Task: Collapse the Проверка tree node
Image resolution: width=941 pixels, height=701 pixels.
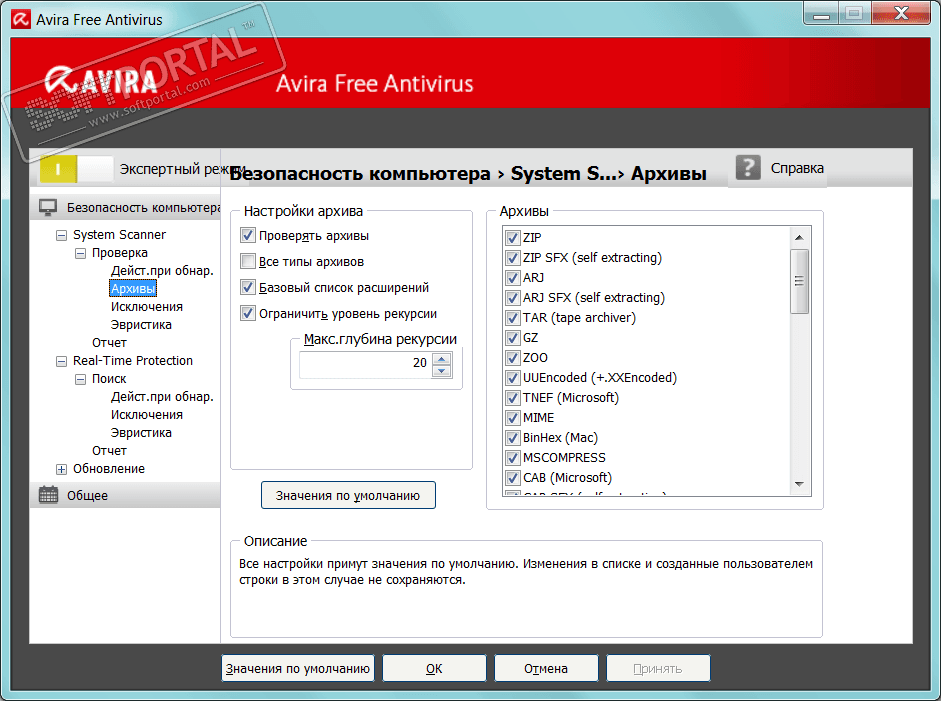Action: coord(80,253)
